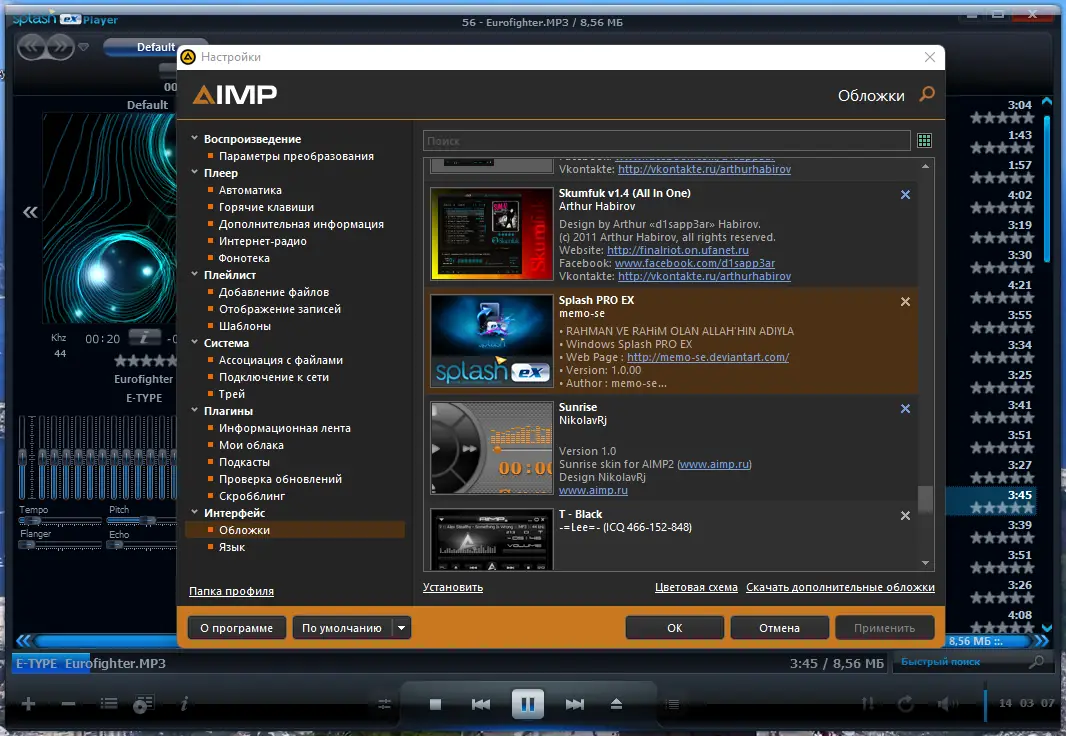1066x736 pixels.
Task: Collapse the Плагины tree section
Action: tap(194, 410)
